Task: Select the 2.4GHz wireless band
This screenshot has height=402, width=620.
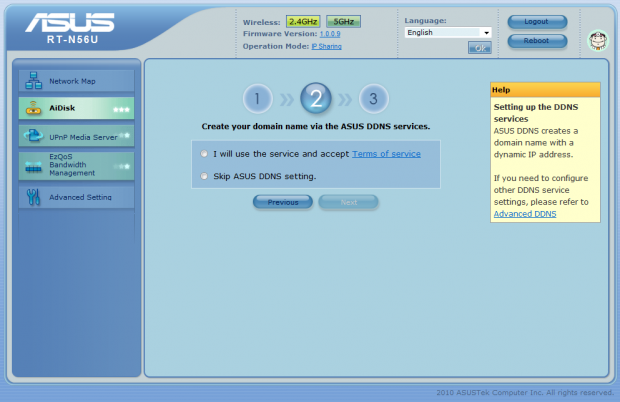Action: [303, 21]
